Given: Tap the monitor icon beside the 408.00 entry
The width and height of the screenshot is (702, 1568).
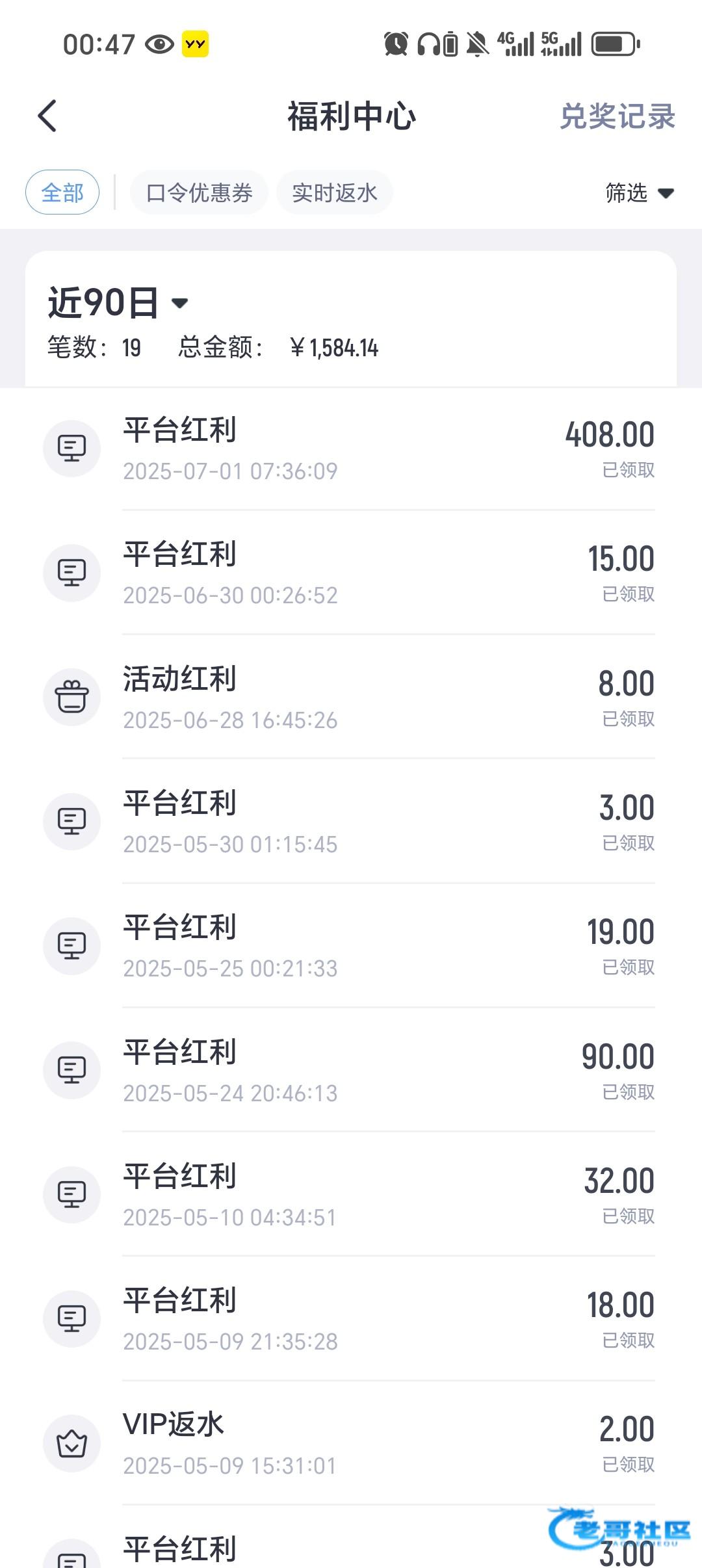Looking at the screenshot, I should (x=71, y=449).
